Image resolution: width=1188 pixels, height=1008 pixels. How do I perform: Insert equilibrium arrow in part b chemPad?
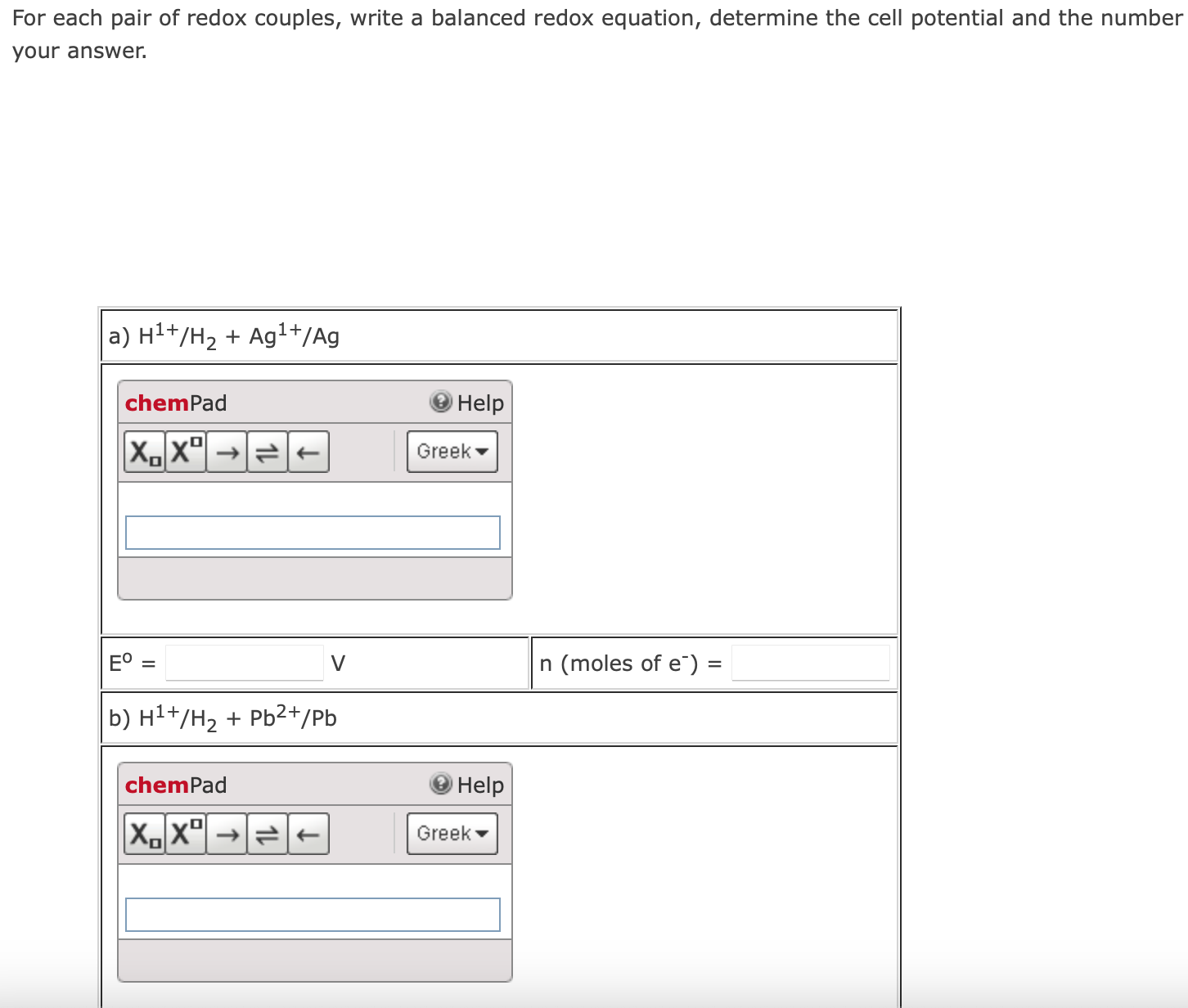[268, 834]
